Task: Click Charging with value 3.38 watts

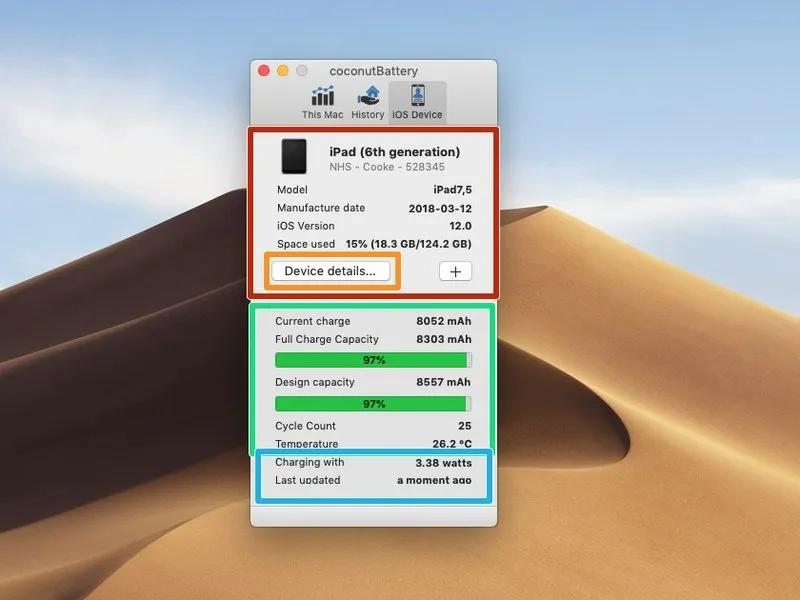Action: click(x=443, y=463)
